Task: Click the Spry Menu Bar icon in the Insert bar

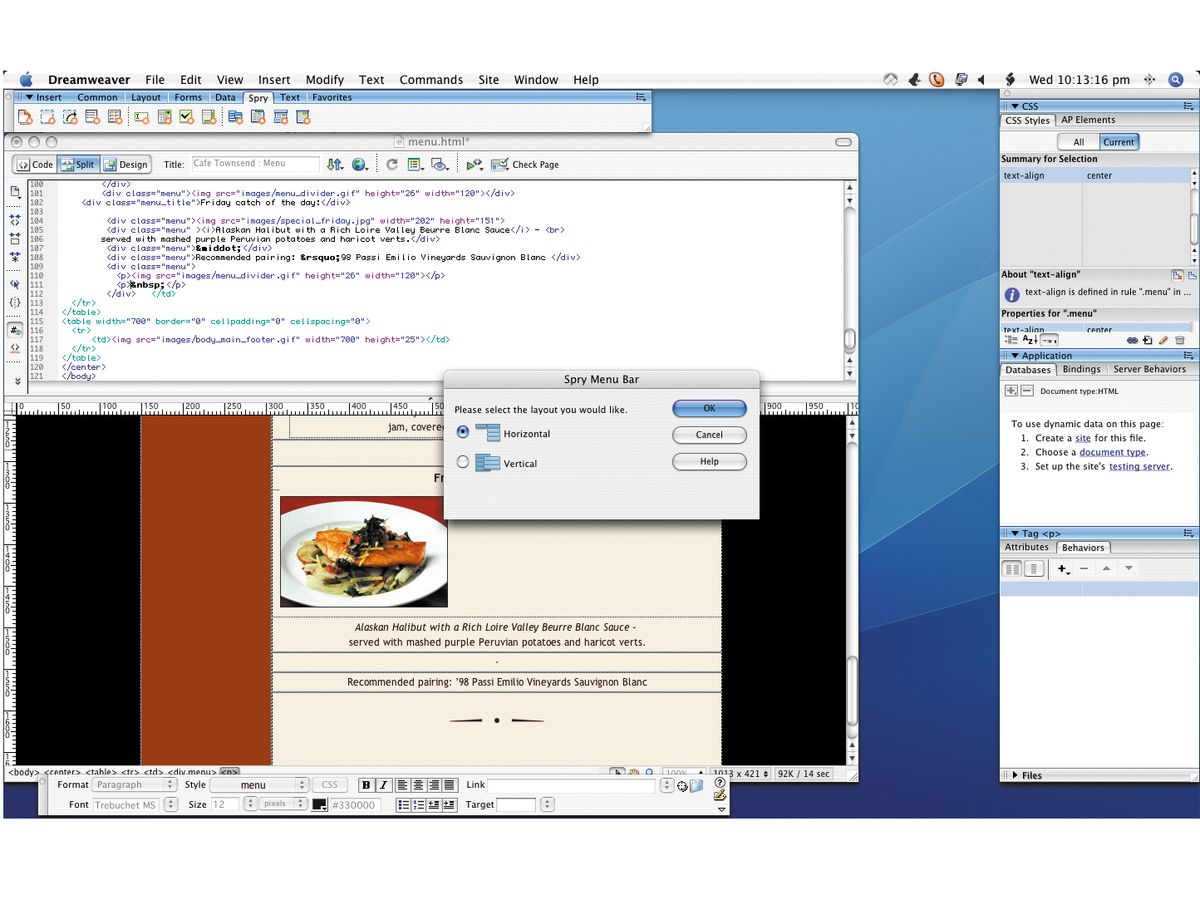Action: (234, 117)
